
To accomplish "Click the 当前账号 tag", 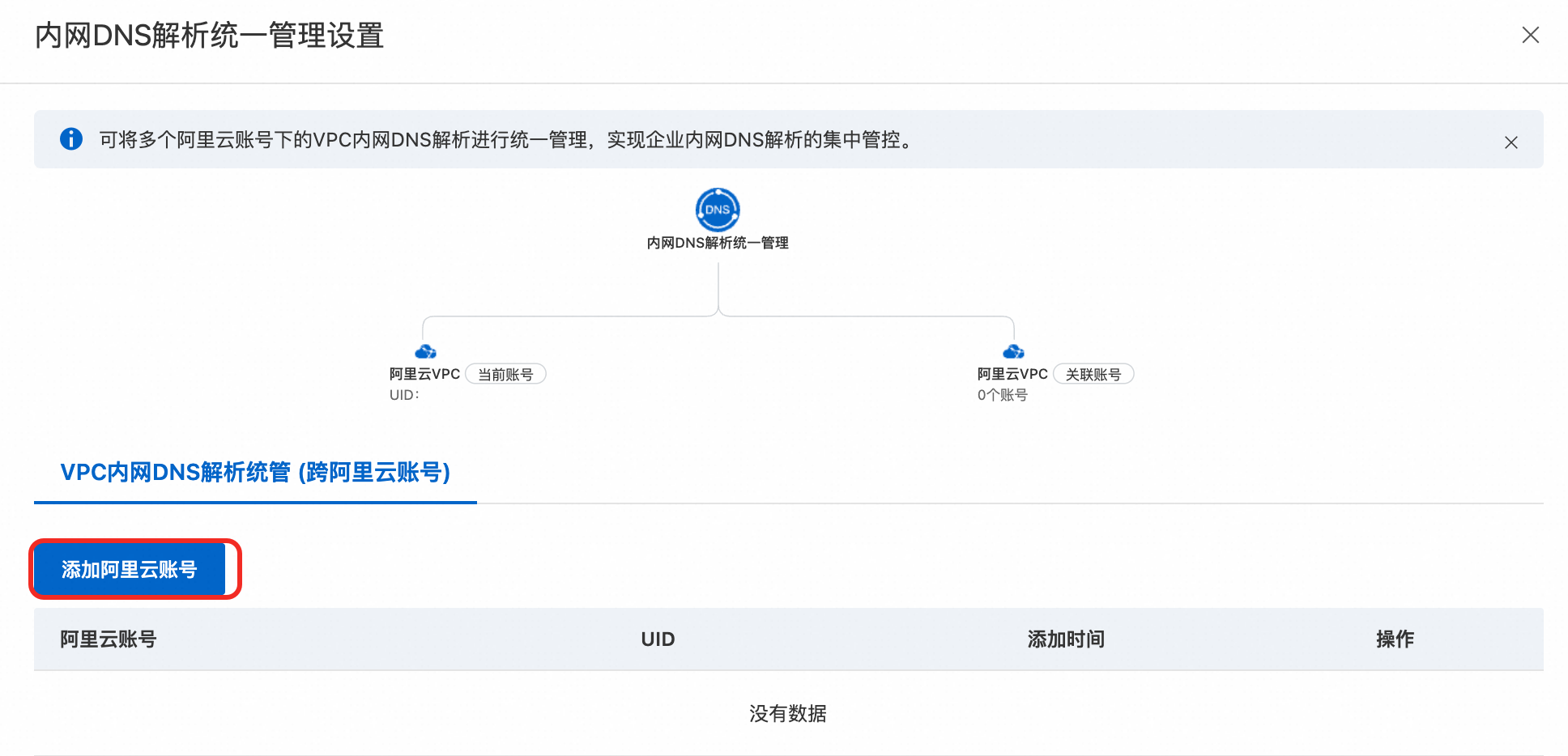I will coord(505,374).
